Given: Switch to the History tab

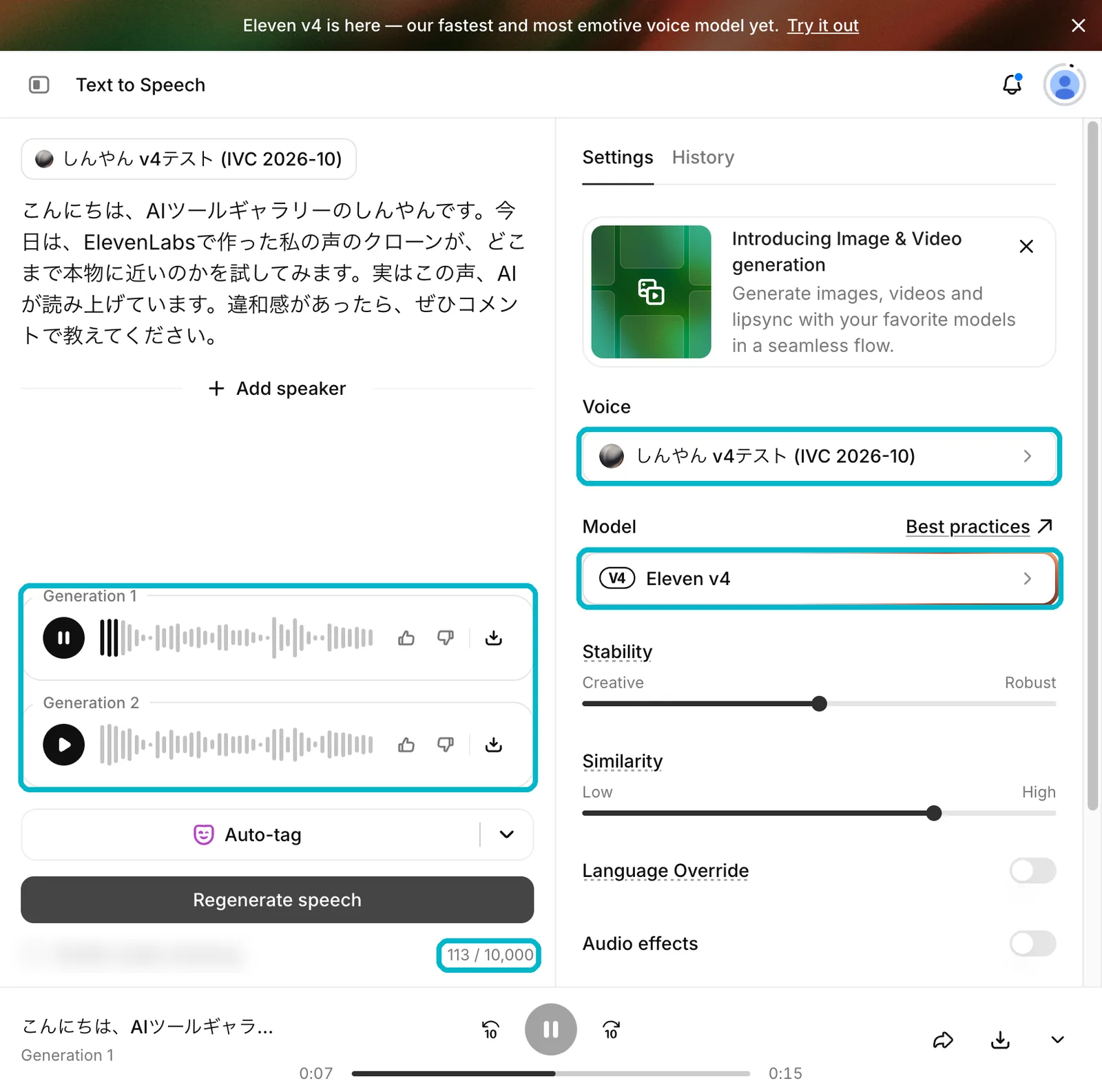Looking at the screenshot, I should pos(703,158).
